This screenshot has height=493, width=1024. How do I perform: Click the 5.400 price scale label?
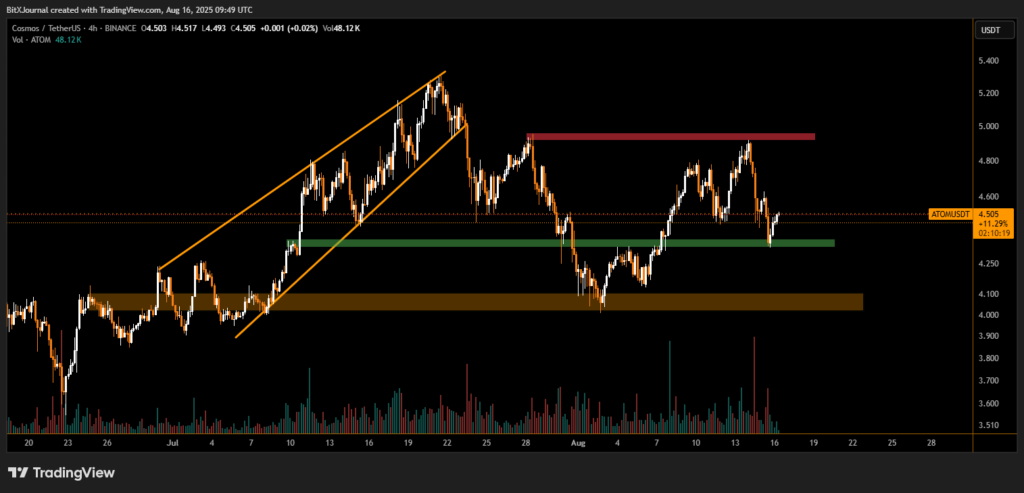pos(988,61)
